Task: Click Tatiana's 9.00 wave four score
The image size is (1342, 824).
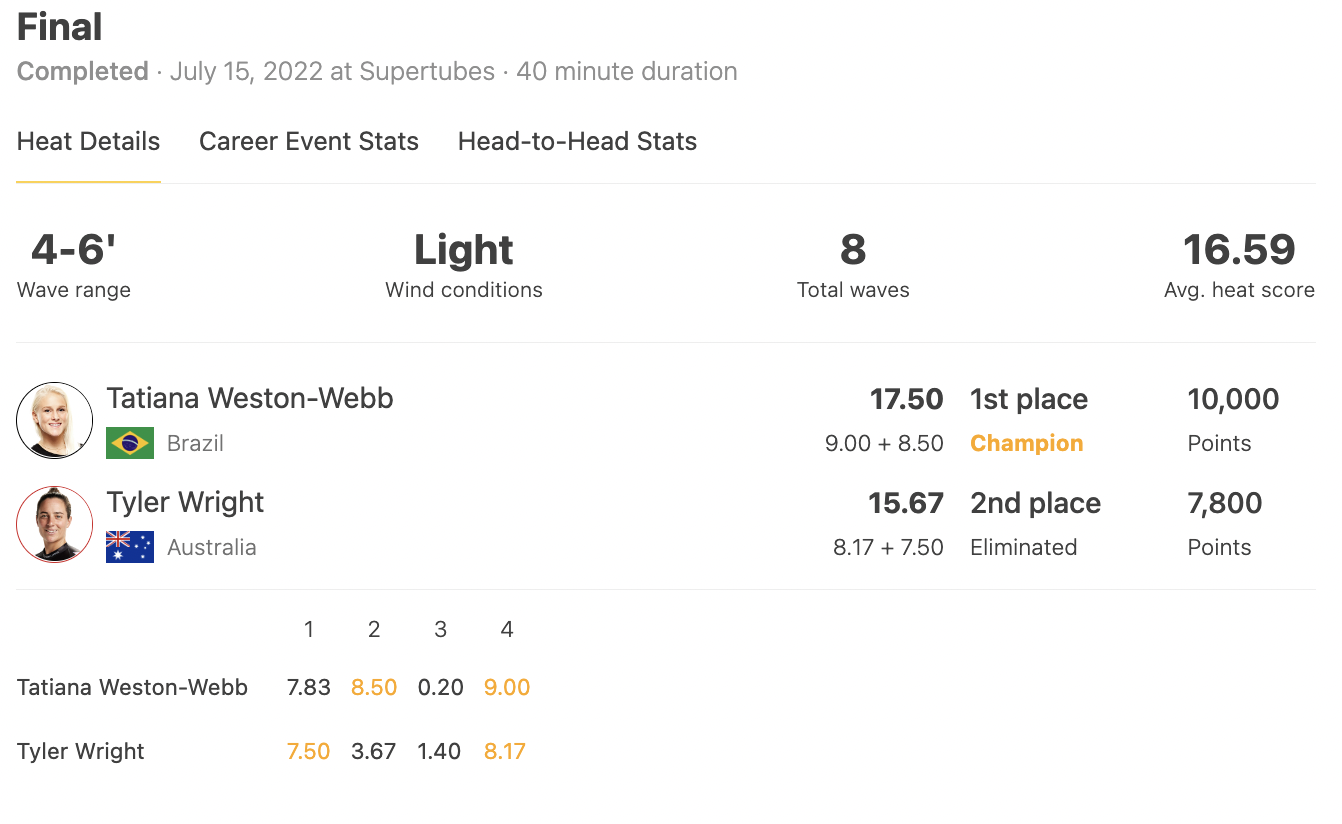Action: click(x=507, y=687)
